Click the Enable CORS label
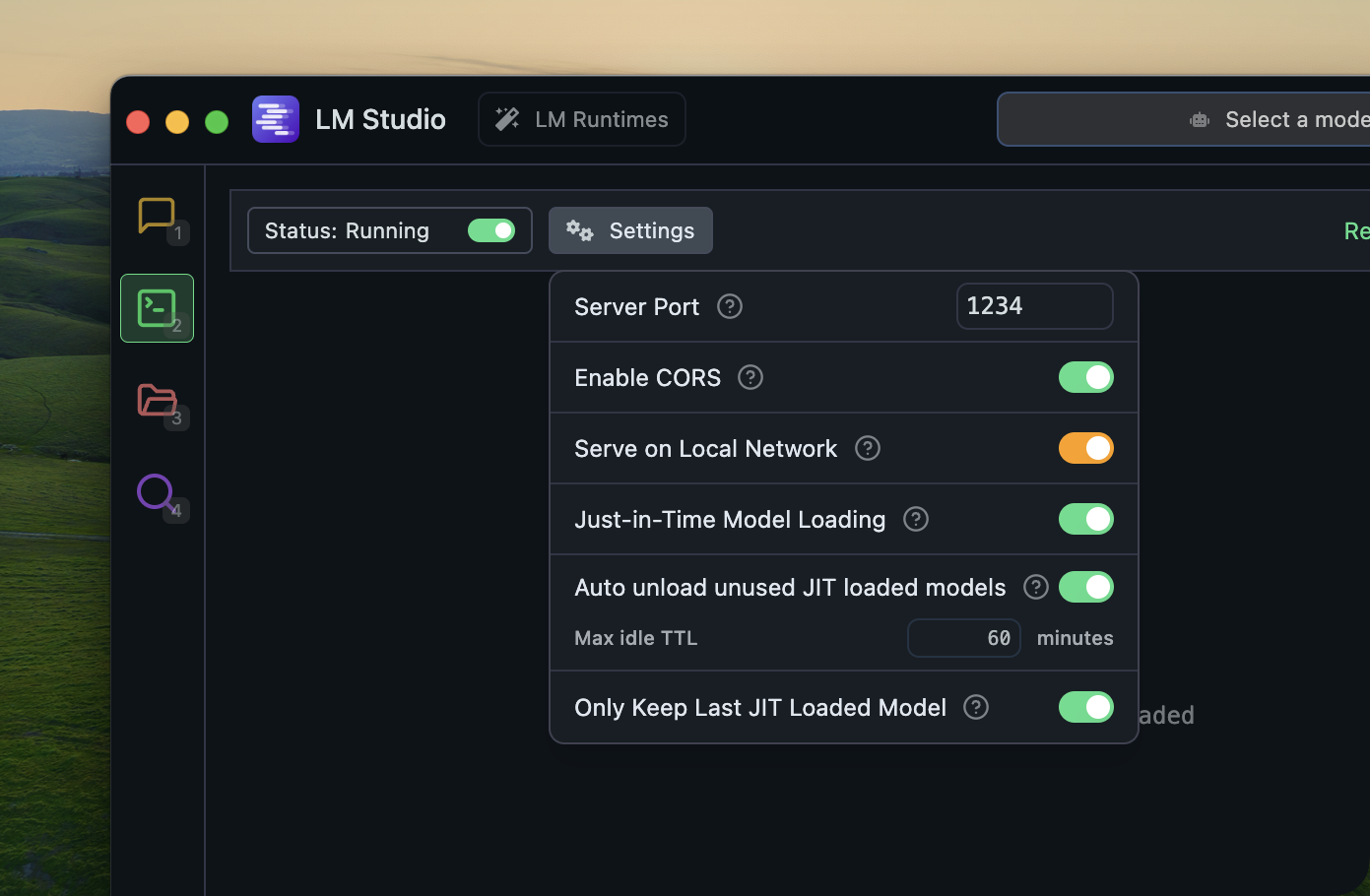The height and width of the screenshot is (896, 1370). pos(648,377)
